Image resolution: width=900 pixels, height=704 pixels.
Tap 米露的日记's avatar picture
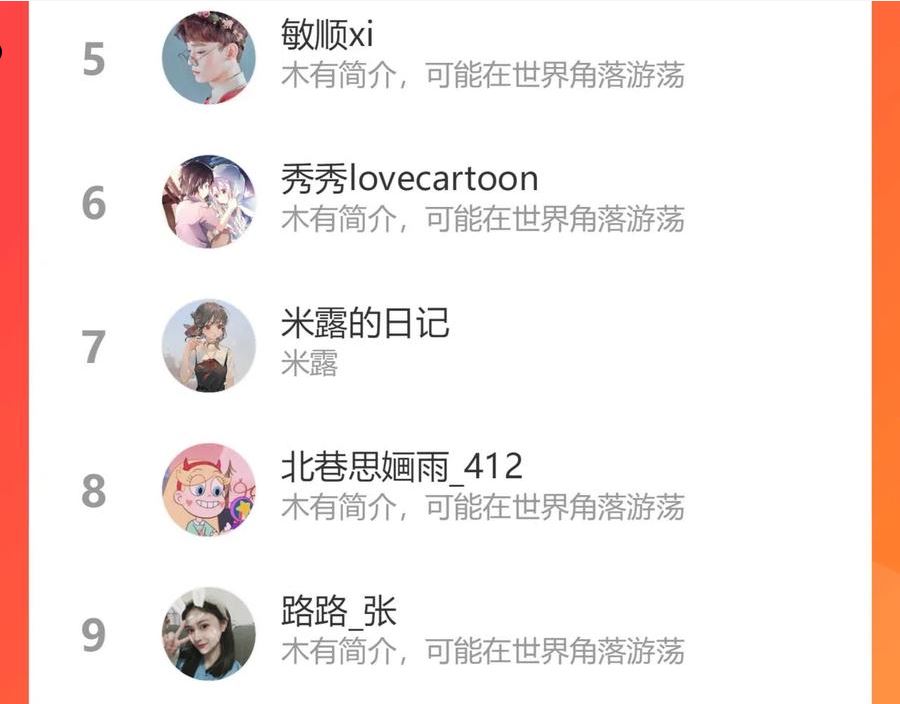(x=209, y=345)
